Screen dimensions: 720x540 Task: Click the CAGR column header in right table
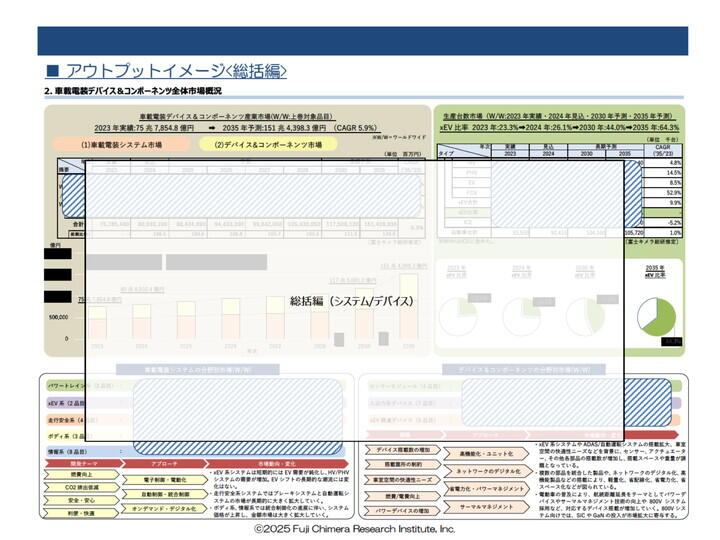tap(663, 150)
